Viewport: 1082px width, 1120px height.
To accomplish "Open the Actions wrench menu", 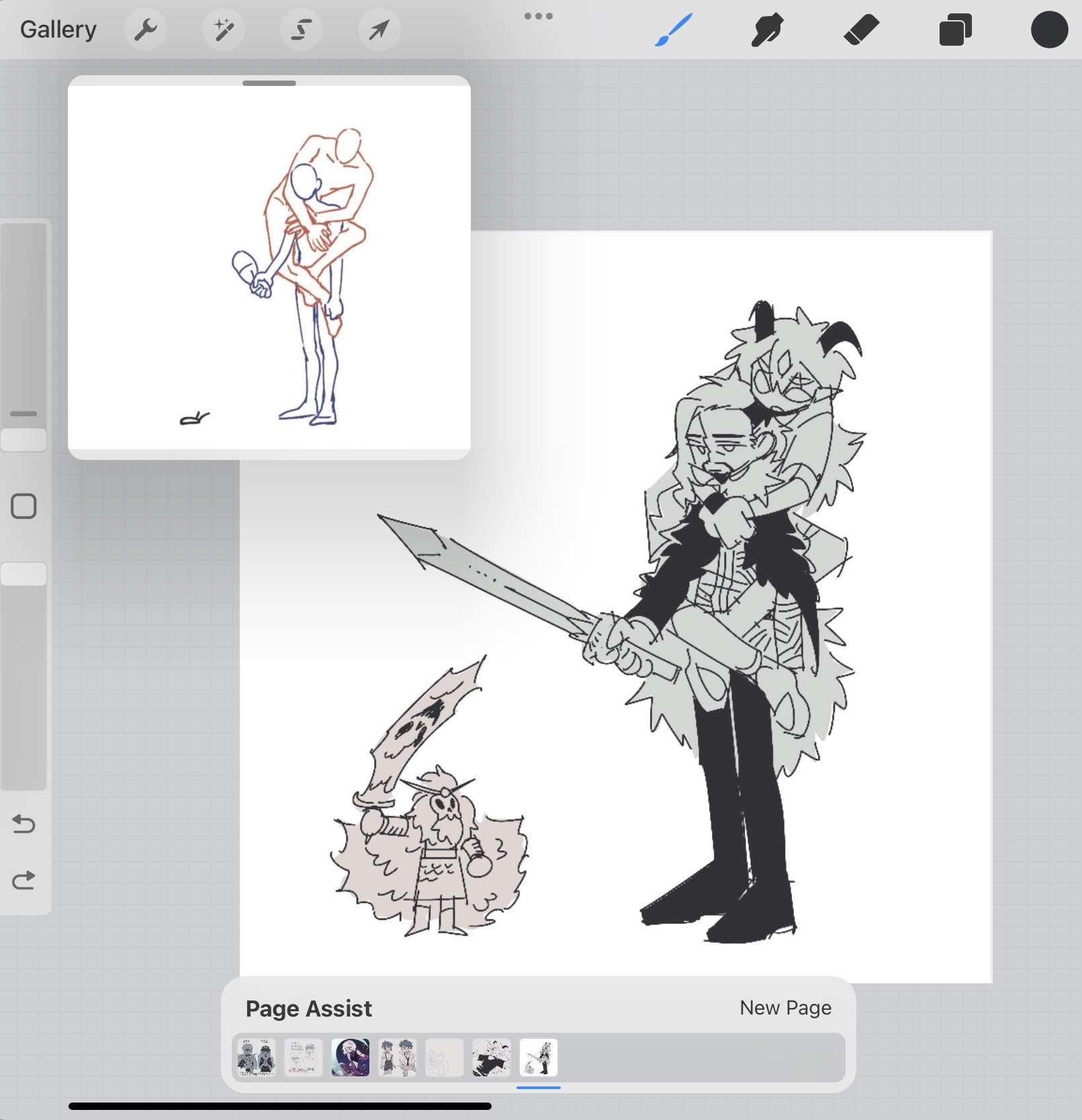I will [x=146, y=30].
